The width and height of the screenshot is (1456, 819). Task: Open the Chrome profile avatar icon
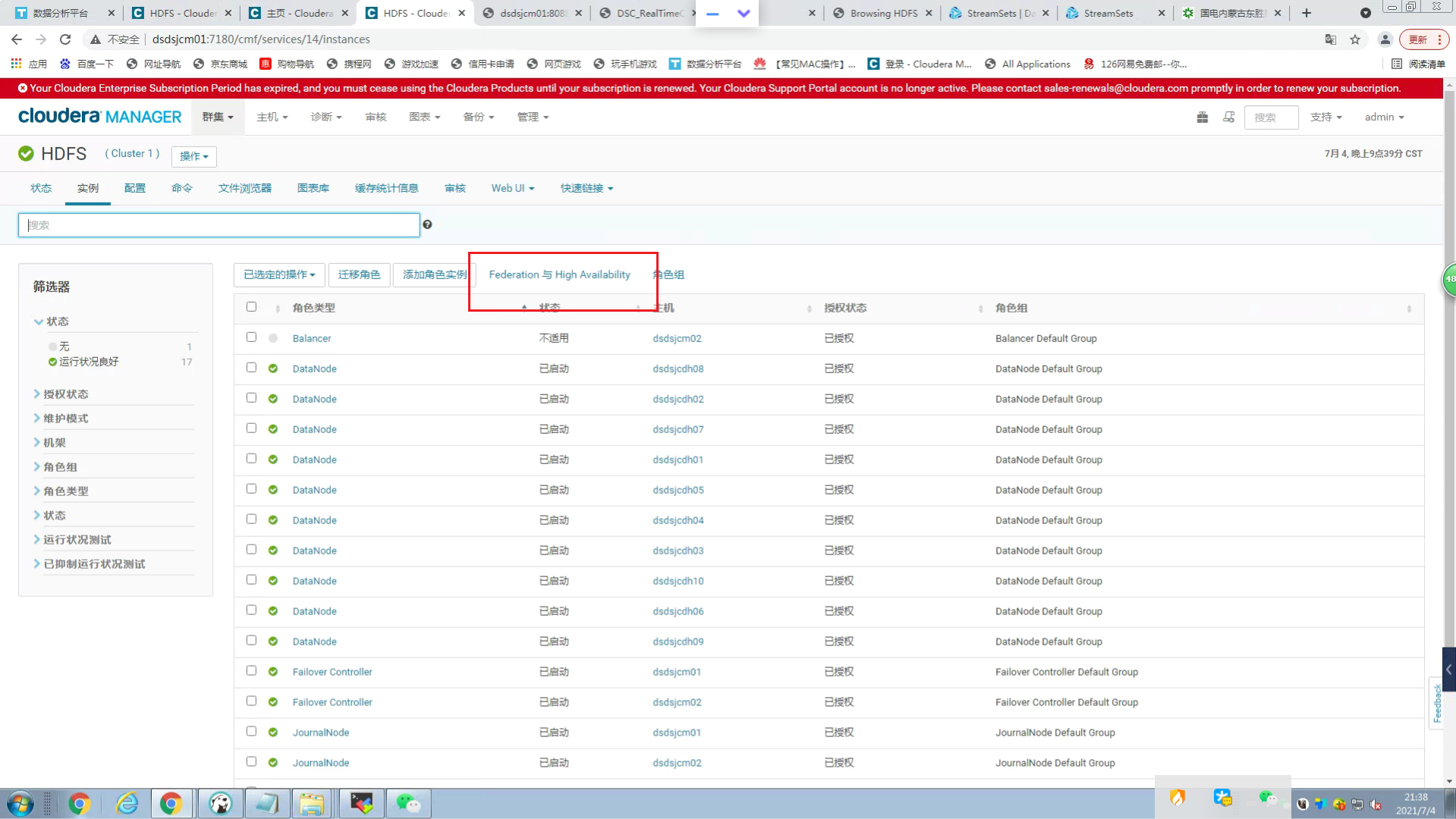click(x=1385, y=39)
